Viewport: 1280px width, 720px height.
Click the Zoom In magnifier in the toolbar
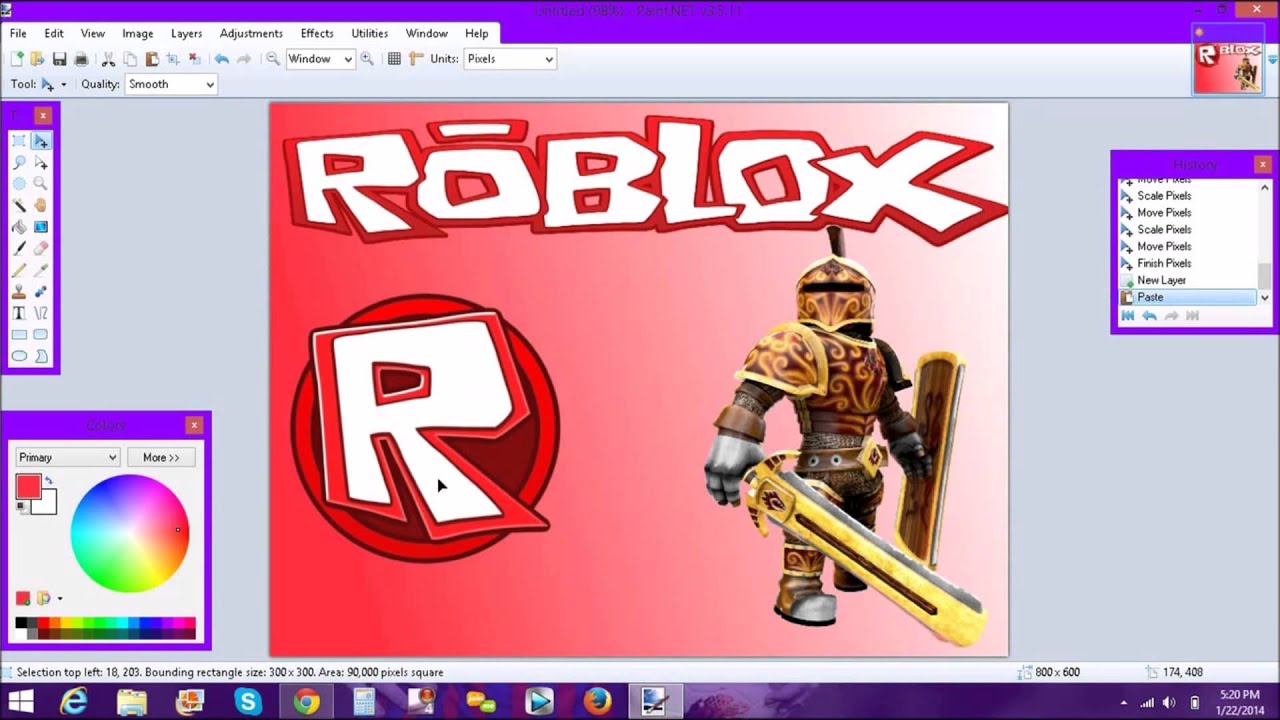coord(367,59)
